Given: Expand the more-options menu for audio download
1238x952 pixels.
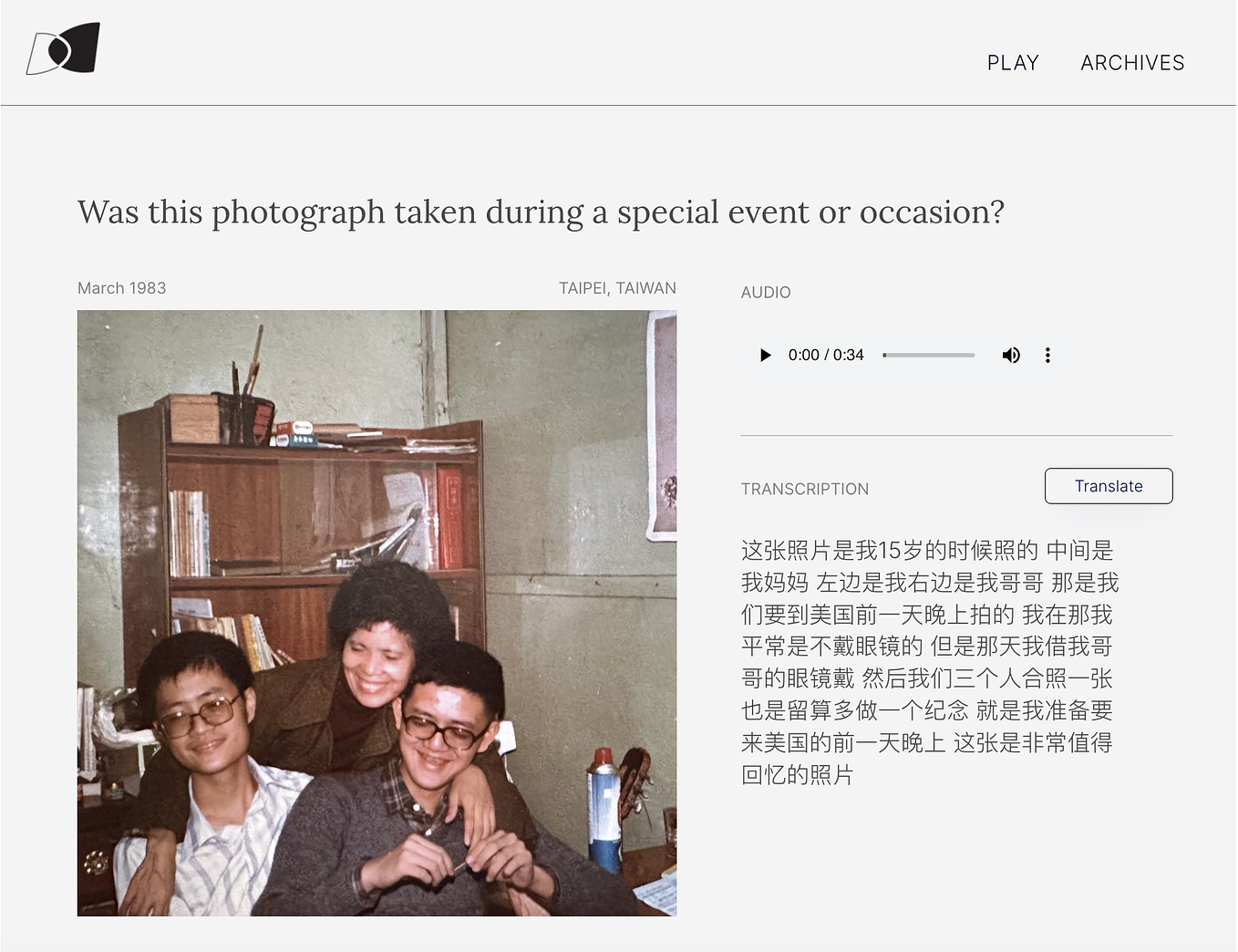Looking at the screenshot, I should (1047, 355).
